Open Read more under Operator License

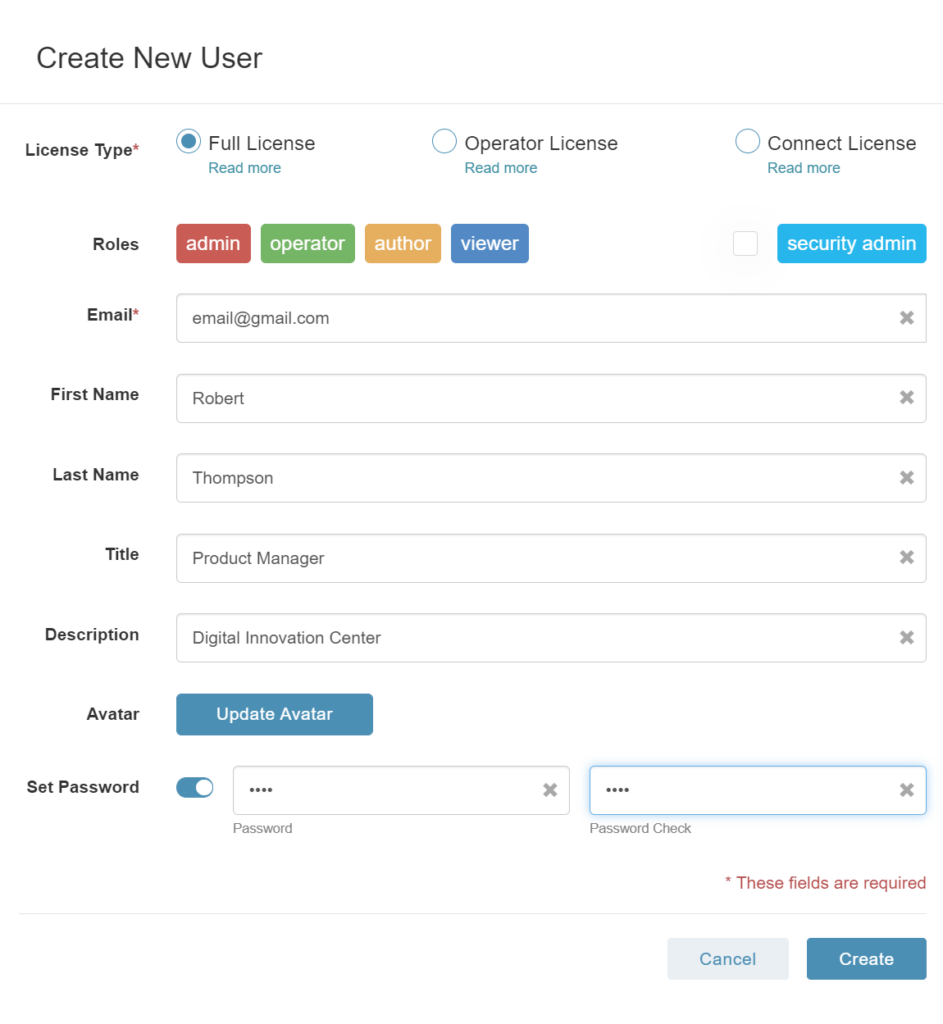pos(501,168)
